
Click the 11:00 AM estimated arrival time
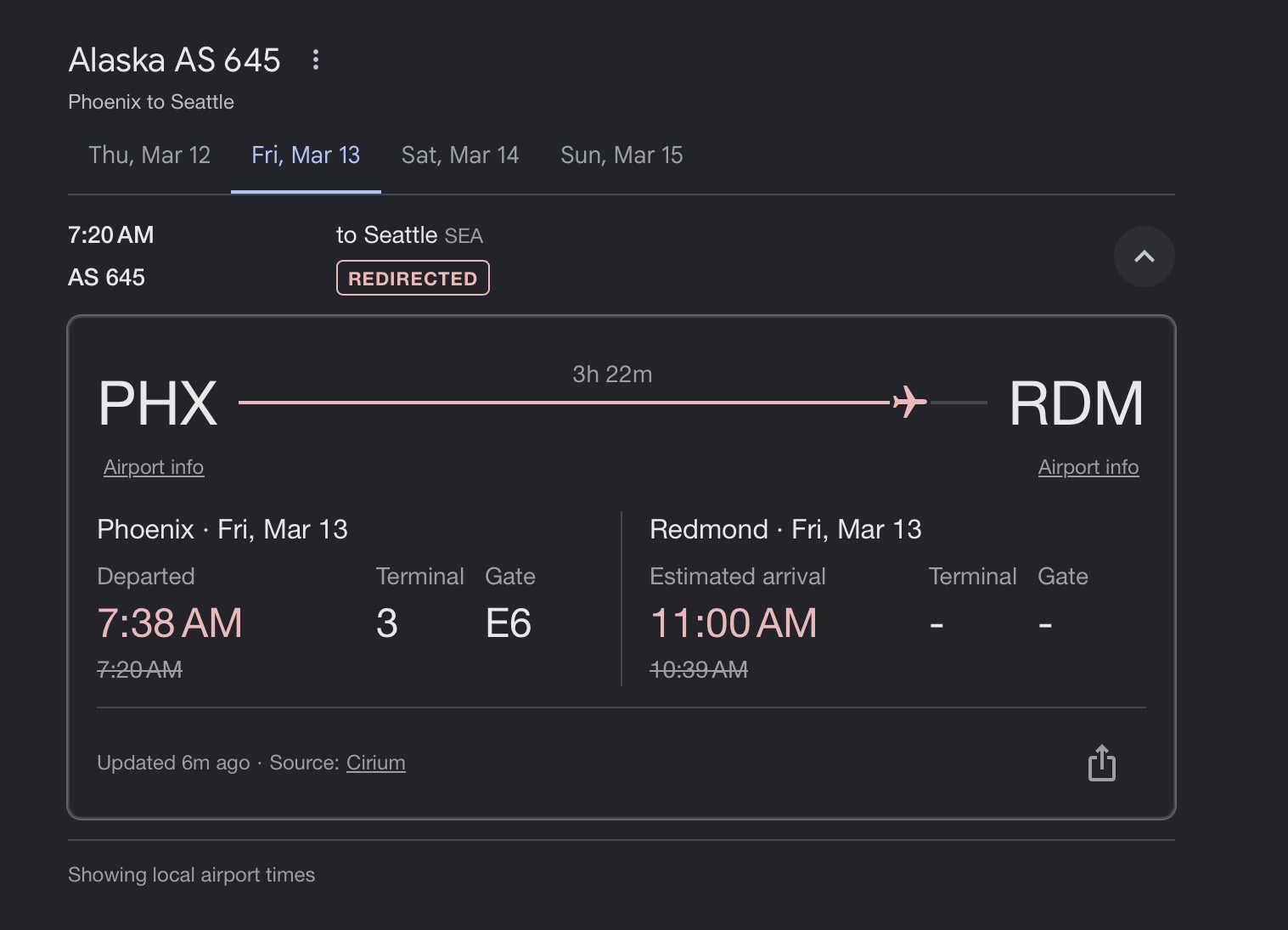pos(733,623)
